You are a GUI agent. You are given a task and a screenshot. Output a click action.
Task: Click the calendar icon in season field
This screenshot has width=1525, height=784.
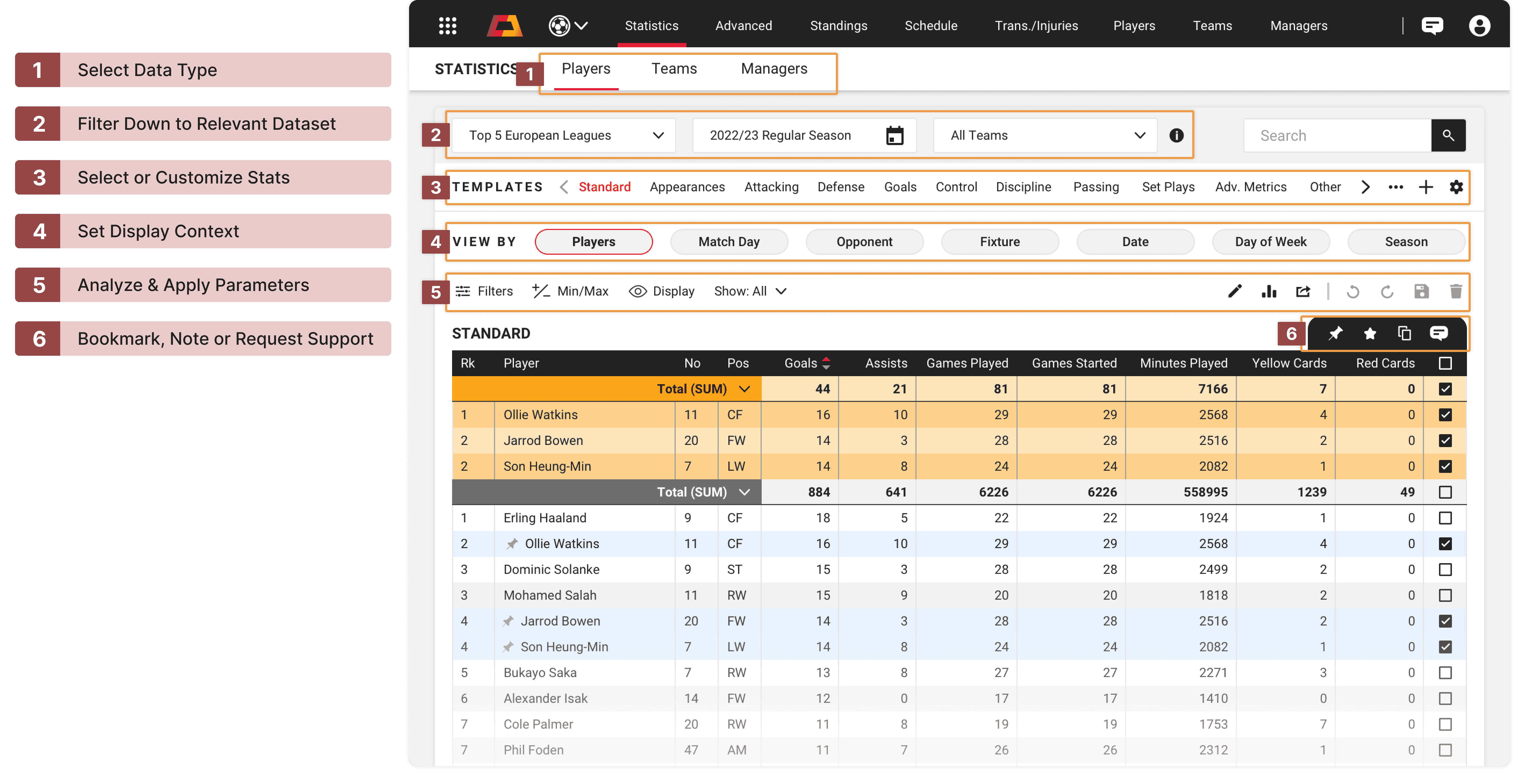[x=894, y=135]
